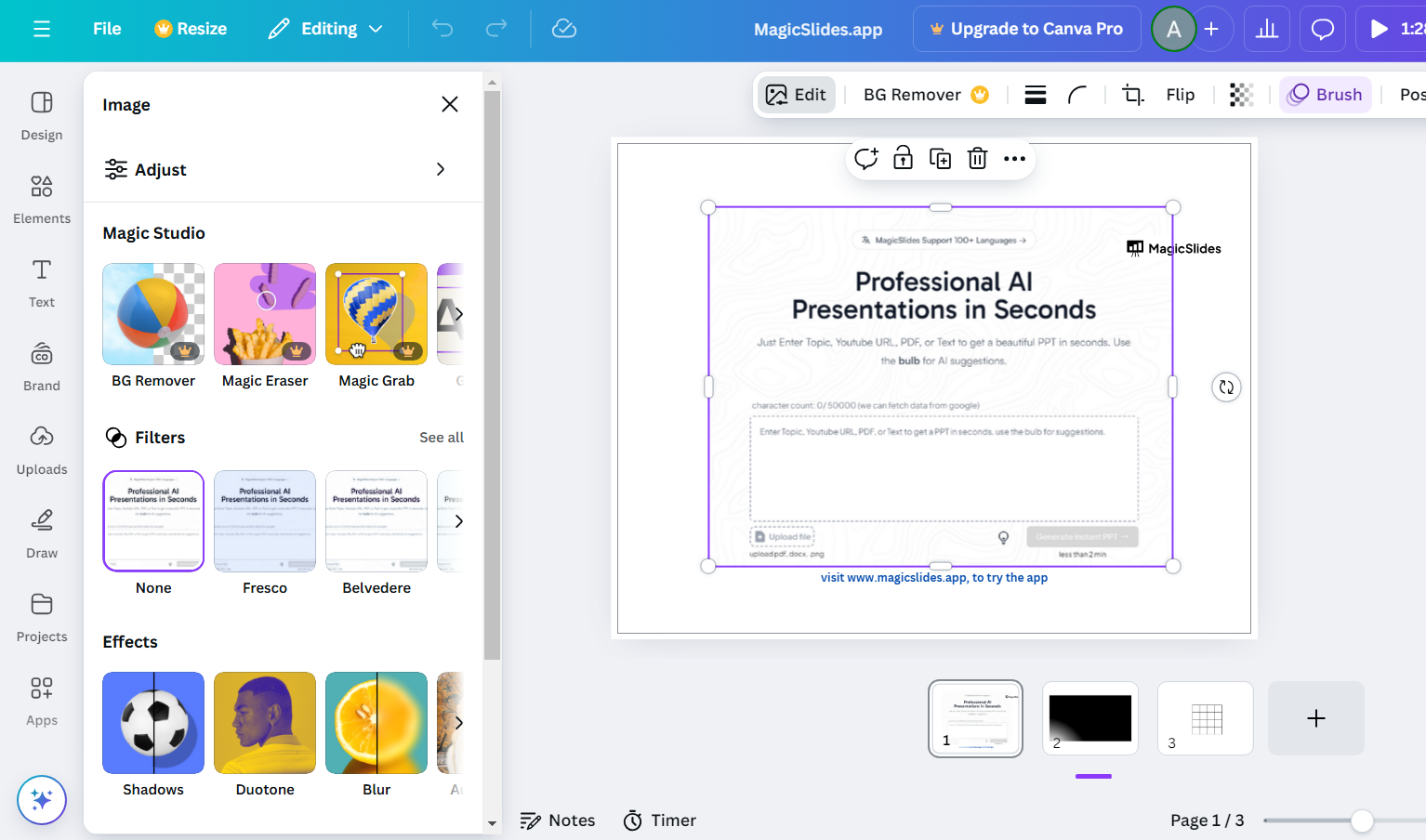Image resolution: width=1426 pixels, height=840 pixels.
Task: Select the Magic Eraser tool
Action: click(265, 326)
